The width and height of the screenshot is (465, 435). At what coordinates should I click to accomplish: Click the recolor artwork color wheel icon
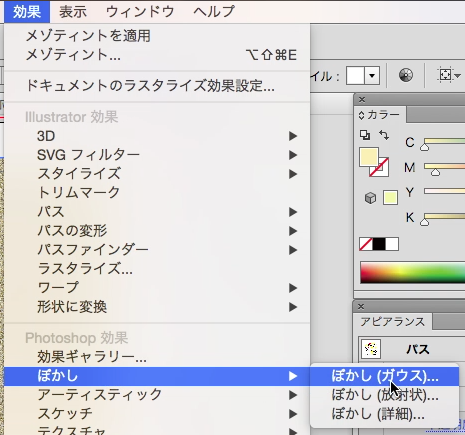pyautogui.click(x=406, y=75)
